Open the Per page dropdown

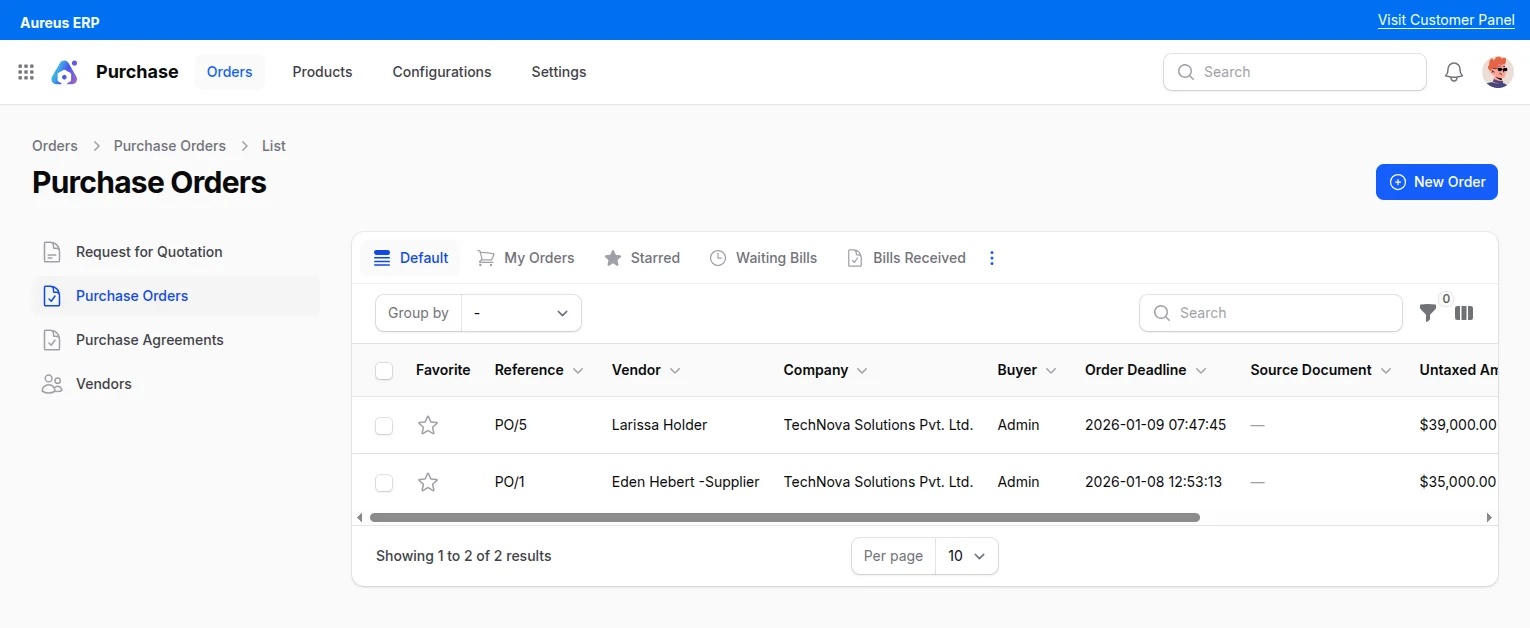966,556
